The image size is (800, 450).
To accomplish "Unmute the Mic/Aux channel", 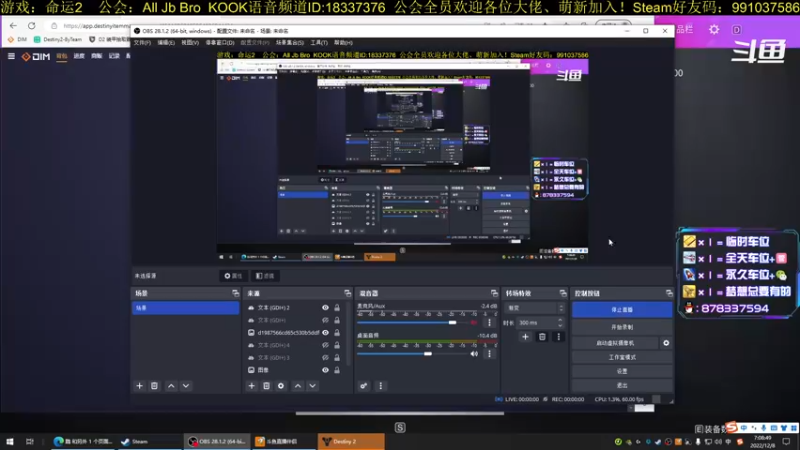I will click(x=474, y=322).
